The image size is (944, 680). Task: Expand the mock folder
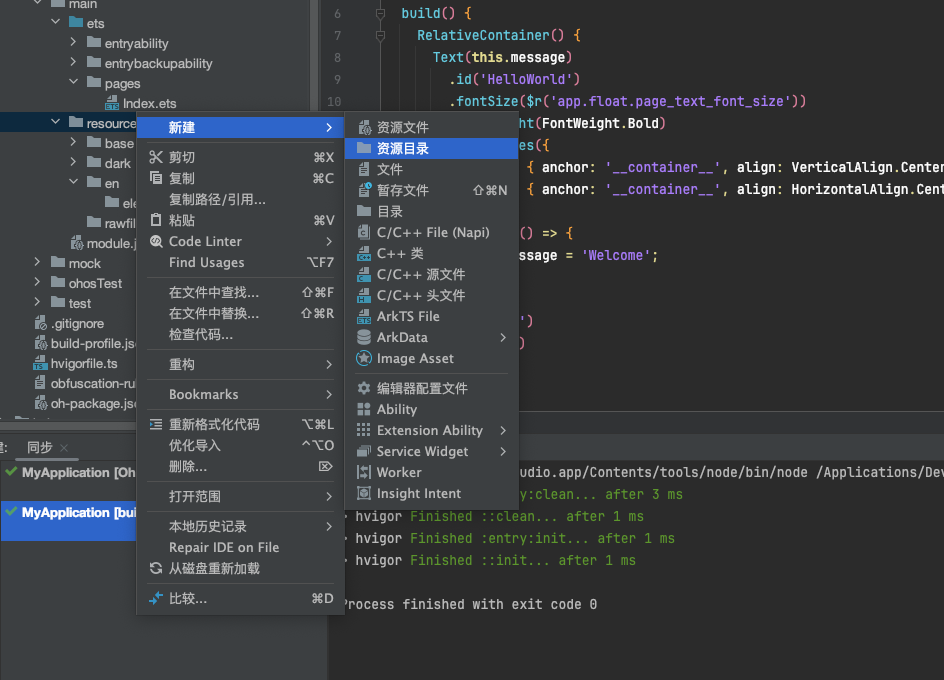37,262
